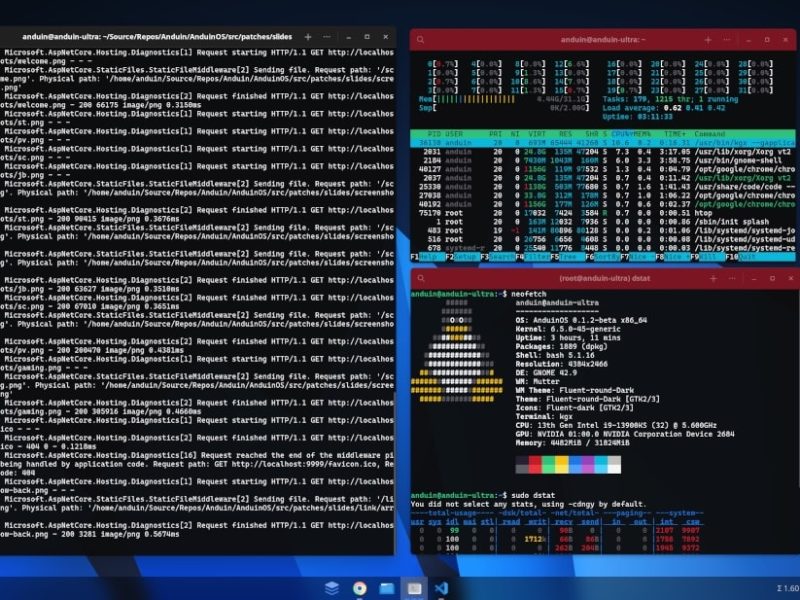The height and width of the screenshot is (600, 800).
Task: Click F4 Filter in htop footer
Action: pyautogui.click(x=533, y=257)
